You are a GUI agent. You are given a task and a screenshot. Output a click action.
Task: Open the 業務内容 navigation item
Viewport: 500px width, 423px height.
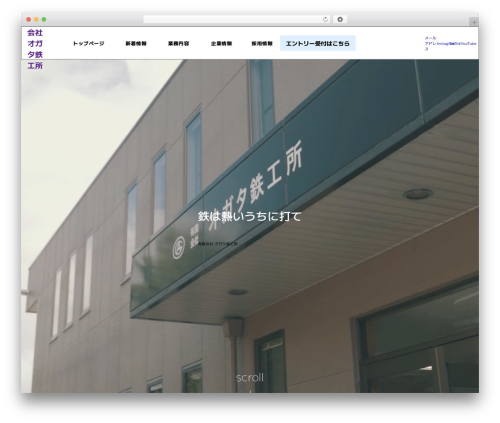pos(179,43)
